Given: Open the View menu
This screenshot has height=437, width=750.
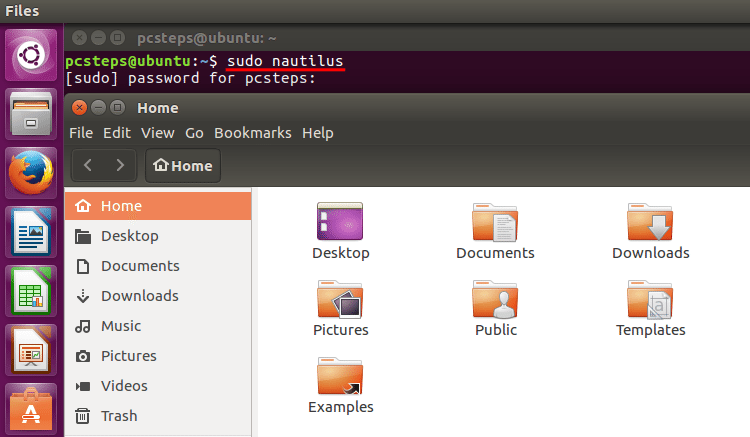Looking at the screenshot, I should (x=157, y=133).
